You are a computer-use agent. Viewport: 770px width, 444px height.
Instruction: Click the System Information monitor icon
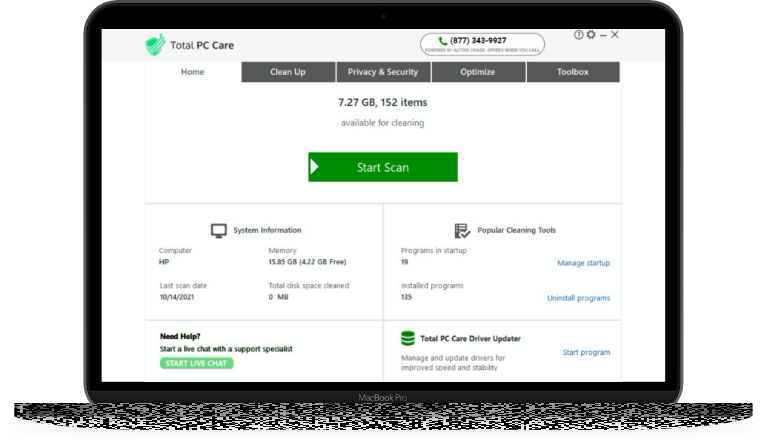(x=219, y=230)
